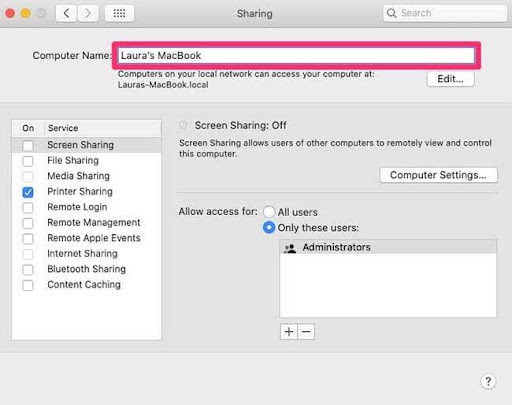Enable the Screen Sharing checkbox

[x=28, y=145]
